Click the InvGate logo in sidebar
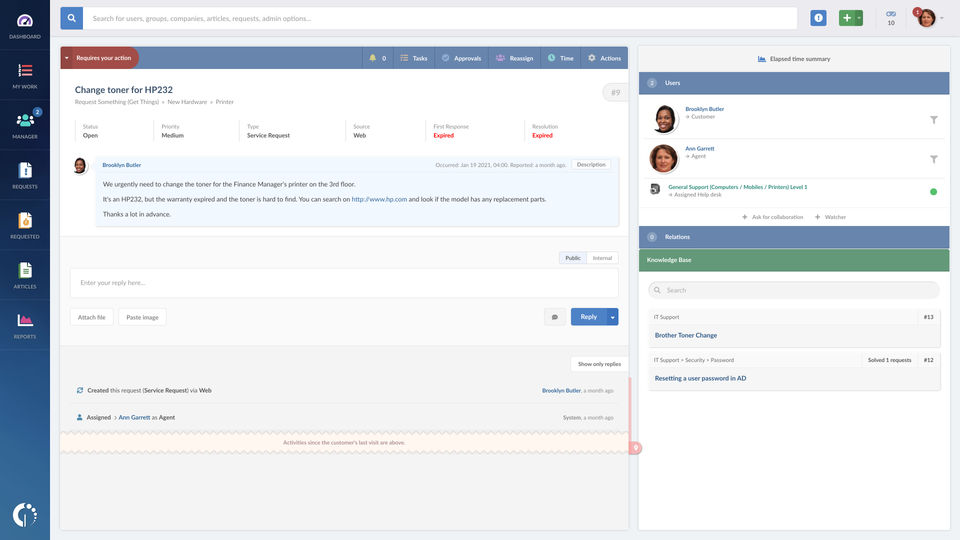 [24, 515]
